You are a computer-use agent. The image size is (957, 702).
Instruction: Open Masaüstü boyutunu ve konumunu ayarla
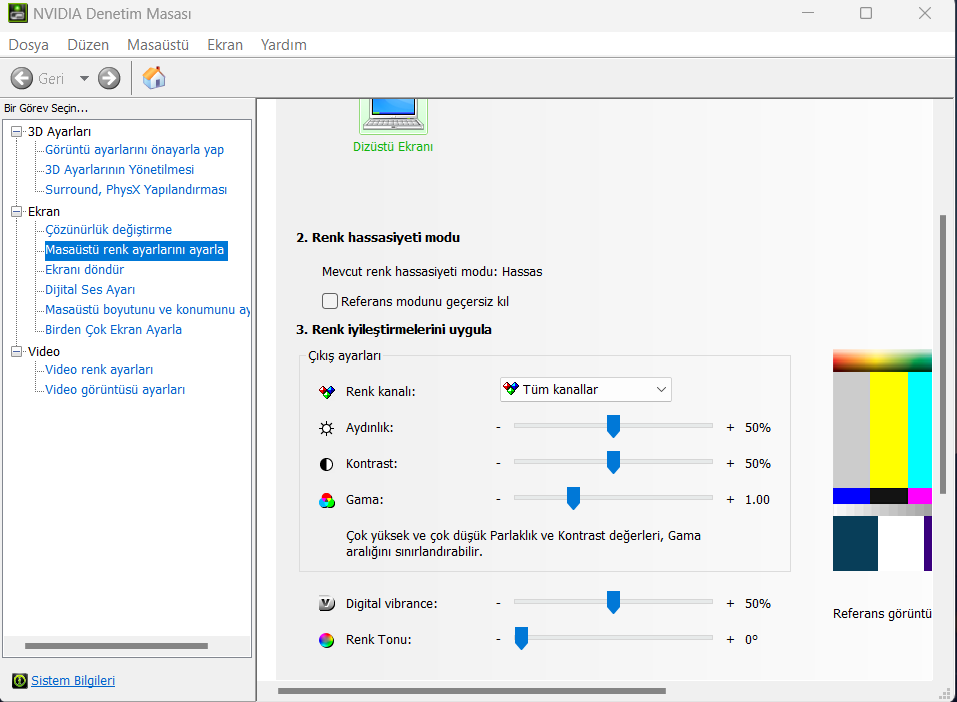pyautogui.click(x=148, y=309)
